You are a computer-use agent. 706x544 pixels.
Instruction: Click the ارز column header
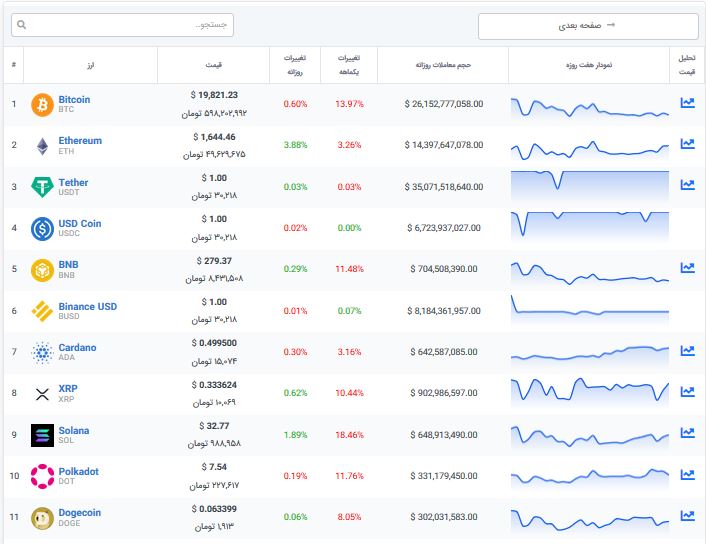pos(91,65)
